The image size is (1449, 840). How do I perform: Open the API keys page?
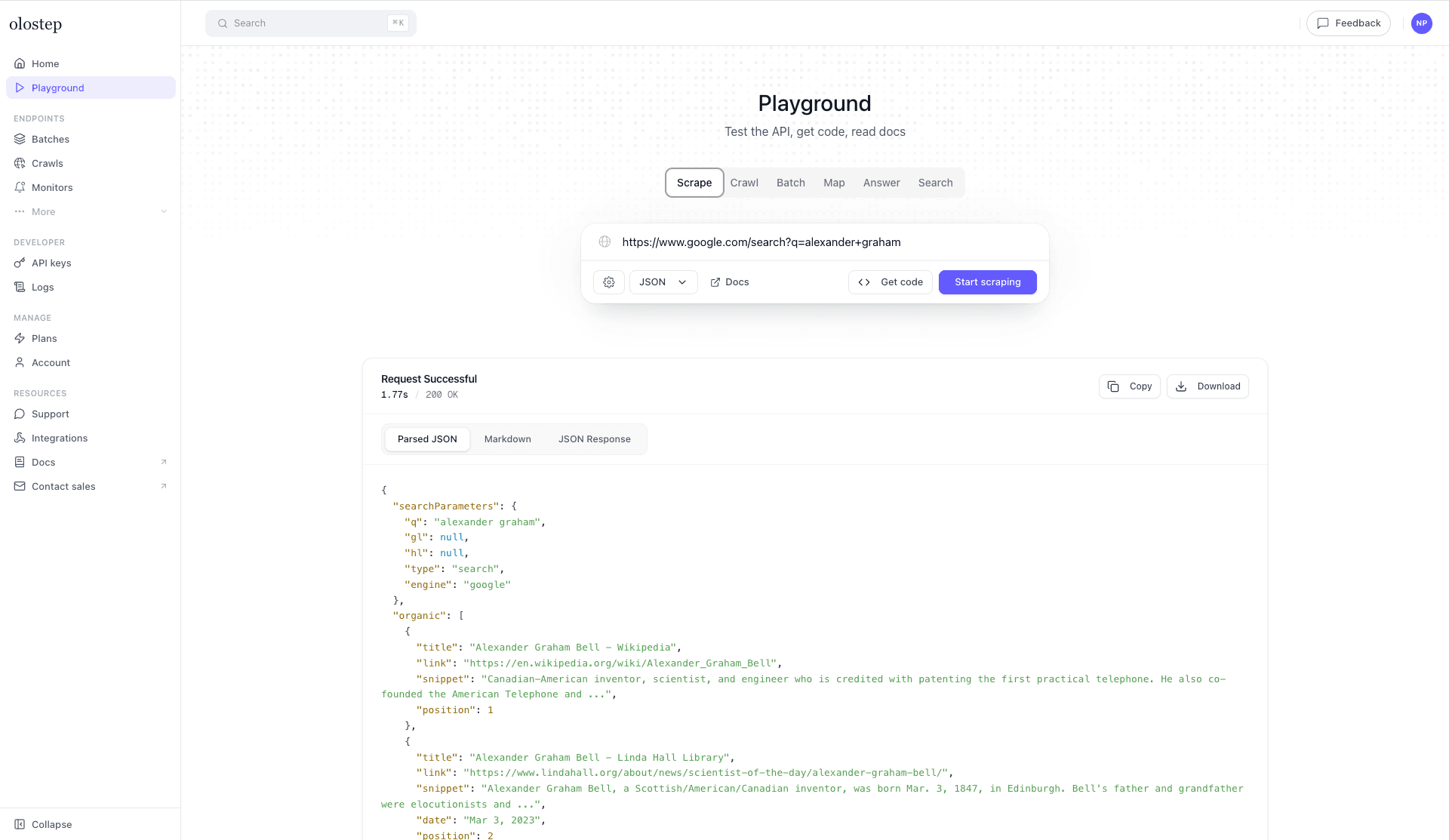click(x=91, y=263)
